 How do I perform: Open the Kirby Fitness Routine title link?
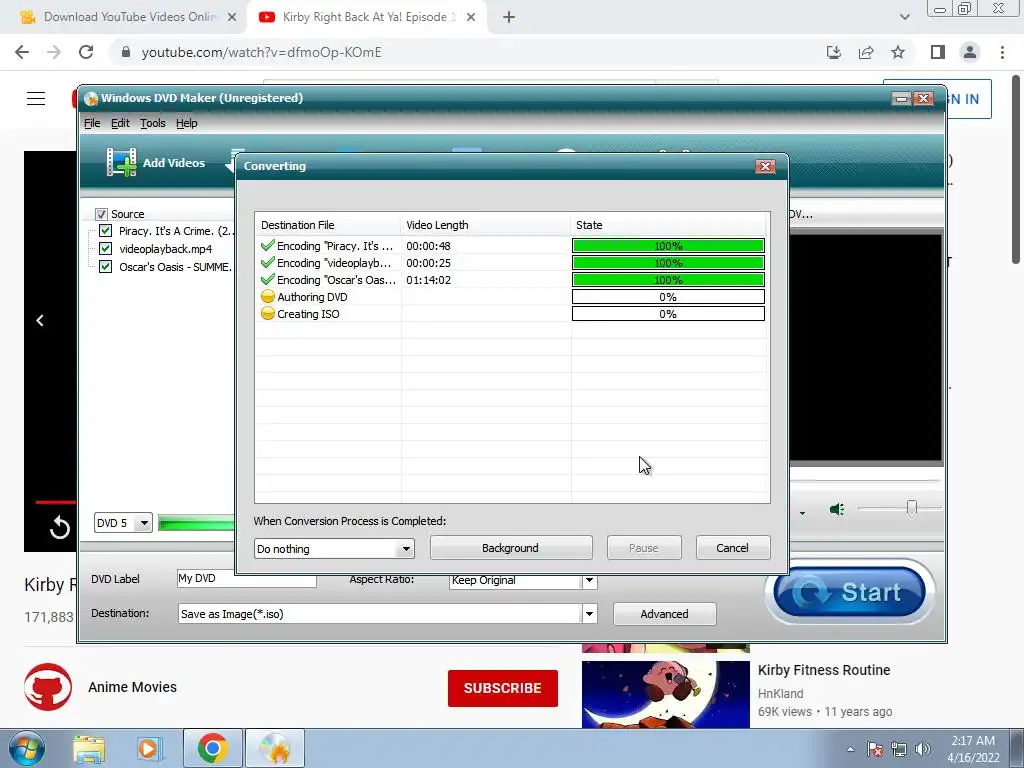(824, 670)
